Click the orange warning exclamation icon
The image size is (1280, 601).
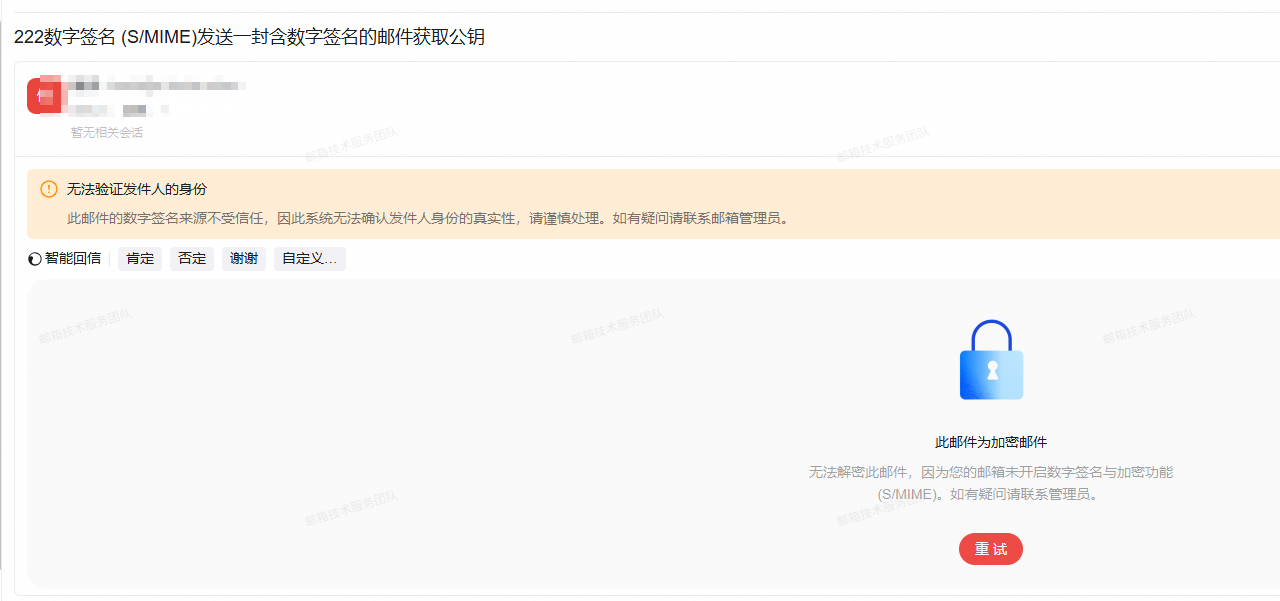click(49, 189)
